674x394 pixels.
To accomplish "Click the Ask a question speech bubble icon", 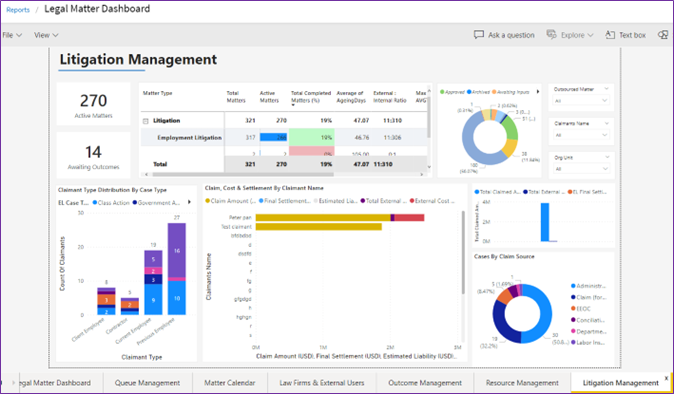I will 479,35.
